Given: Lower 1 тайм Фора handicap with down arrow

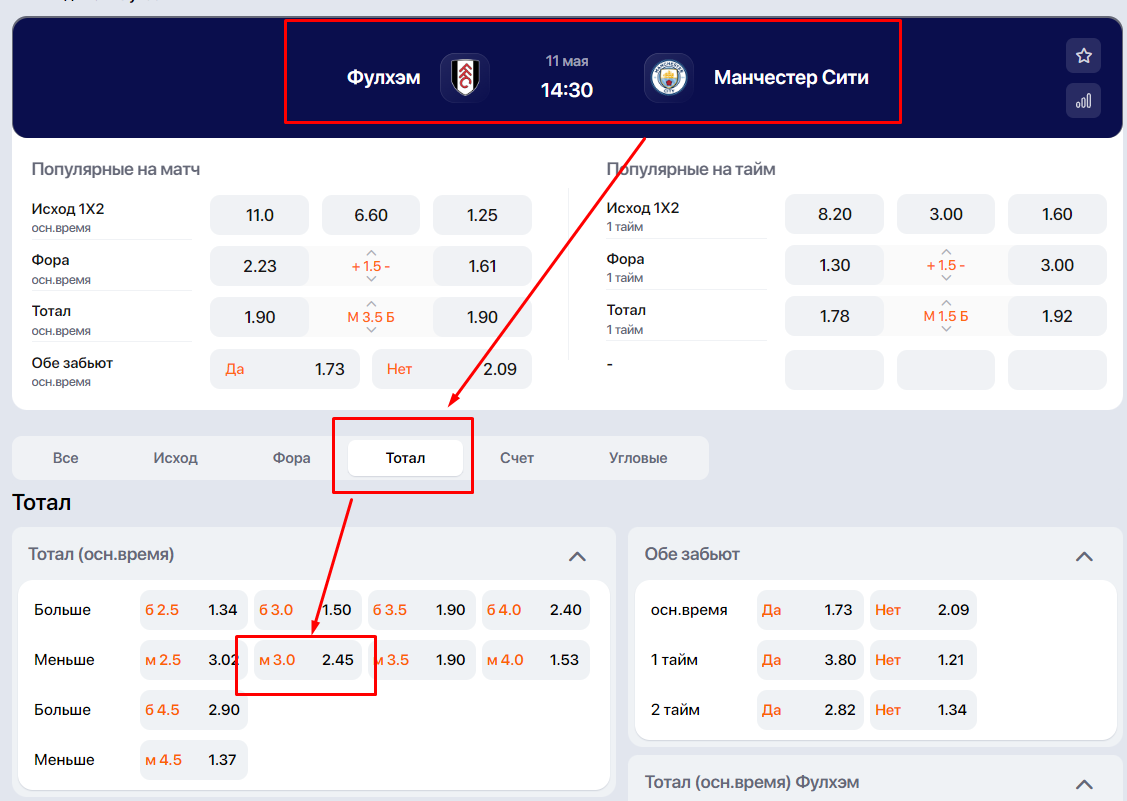Looking at the screenshot, I should 946,279.
